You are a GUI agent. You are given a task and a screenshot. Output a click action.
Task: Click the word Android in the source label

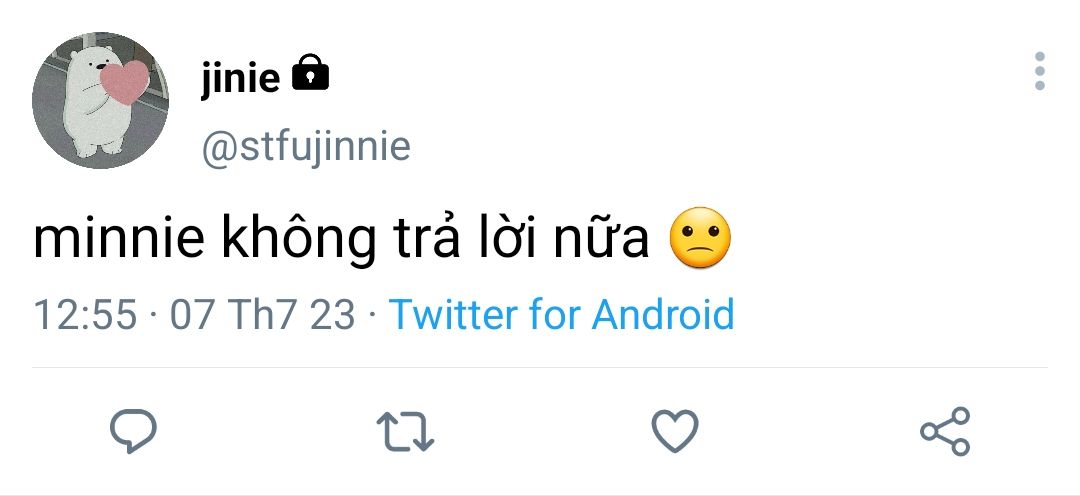coord(663,314)
